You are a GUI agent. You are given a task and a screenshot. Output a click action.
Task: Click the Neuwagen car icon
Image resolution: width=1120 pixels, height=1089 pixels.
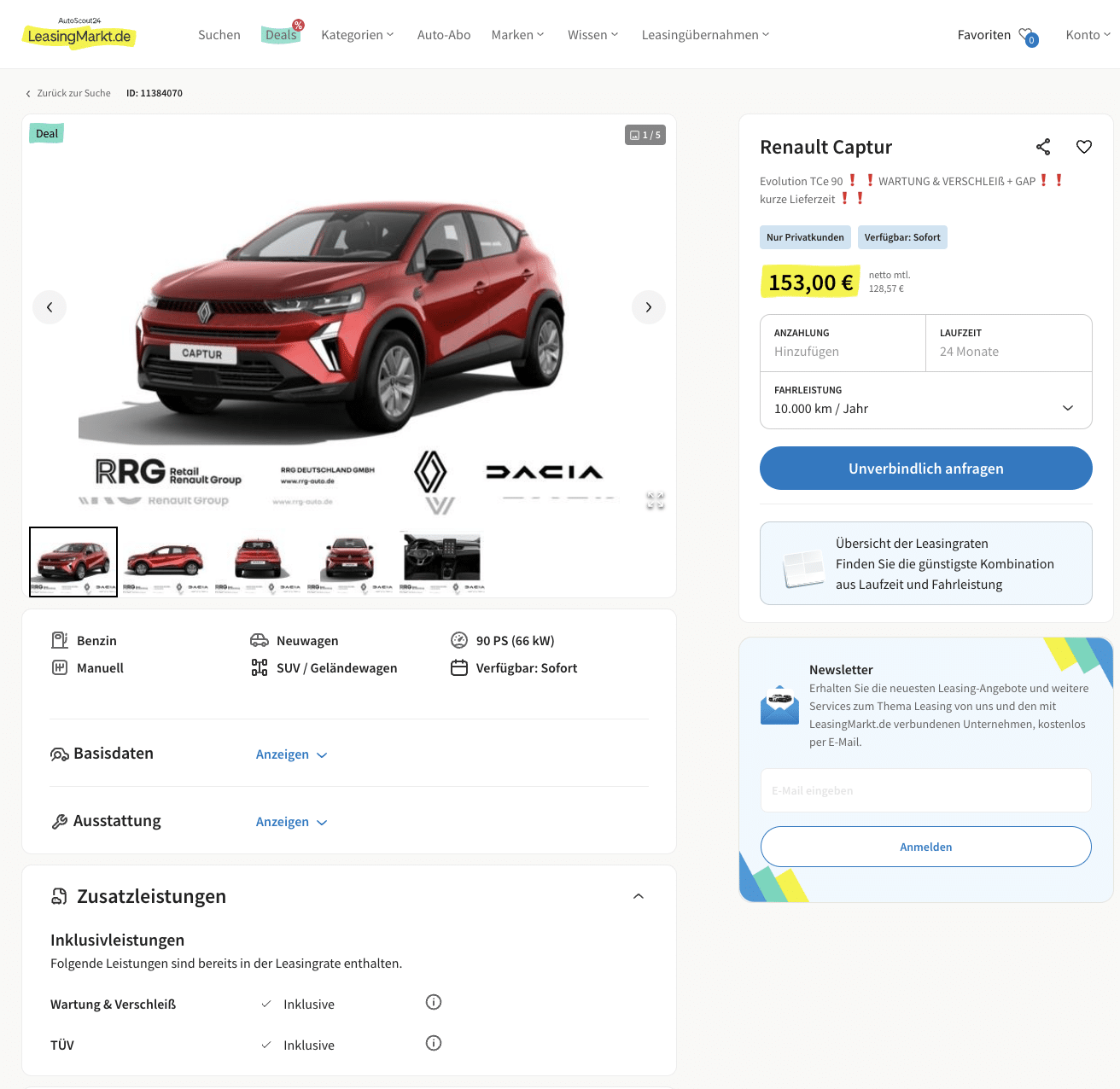click(260, 640)
